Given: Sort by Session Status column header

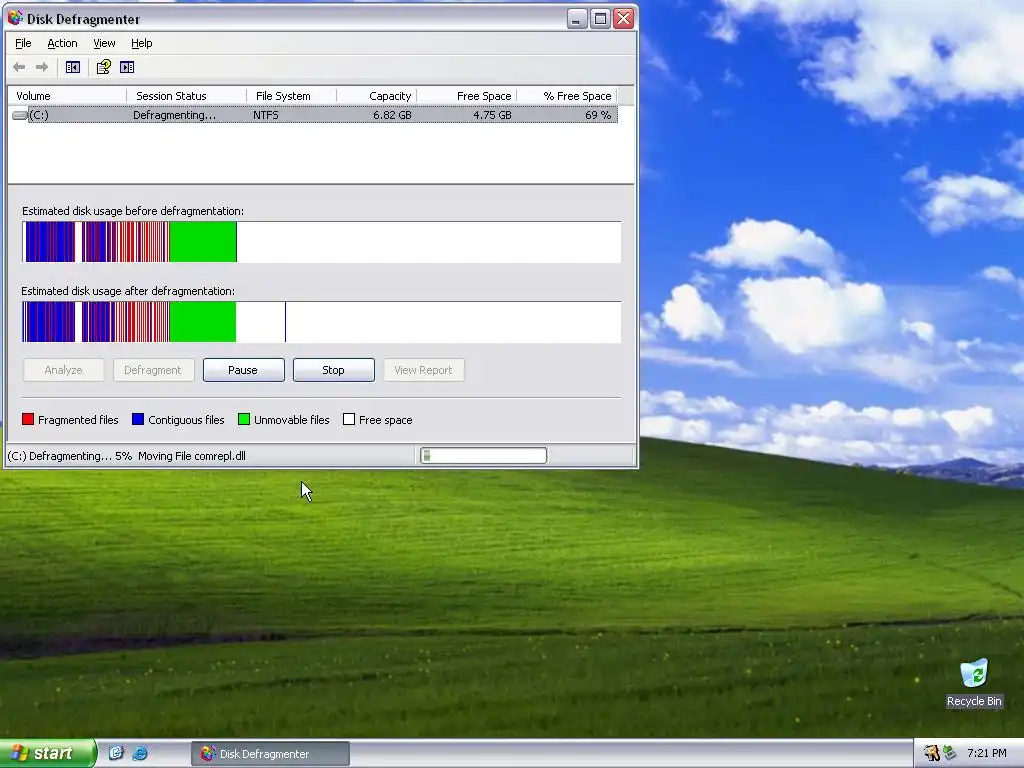Looking at the screenshot, I should point(187,96).
